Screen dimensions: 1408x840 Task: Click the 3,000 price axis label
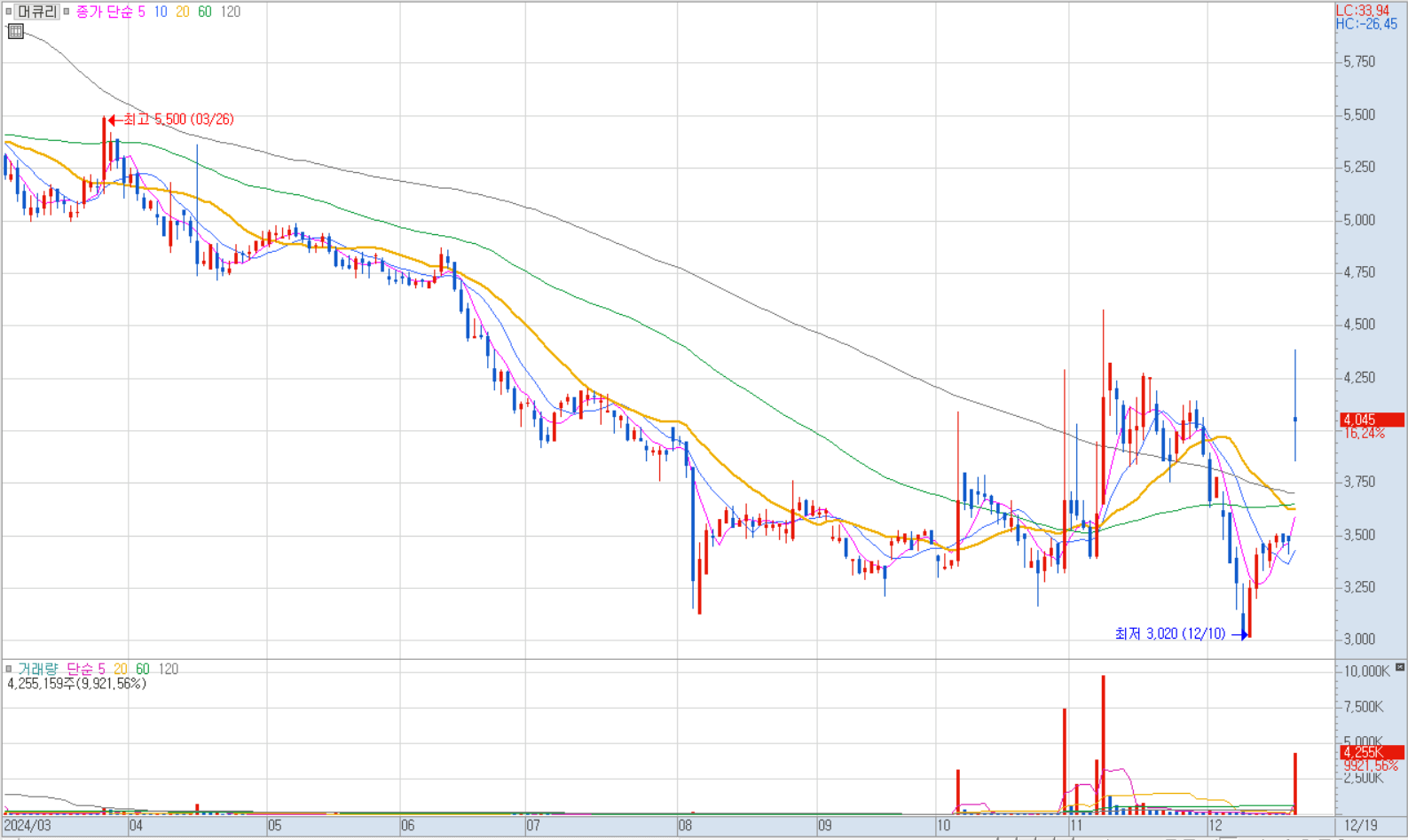coord(1359,640)
